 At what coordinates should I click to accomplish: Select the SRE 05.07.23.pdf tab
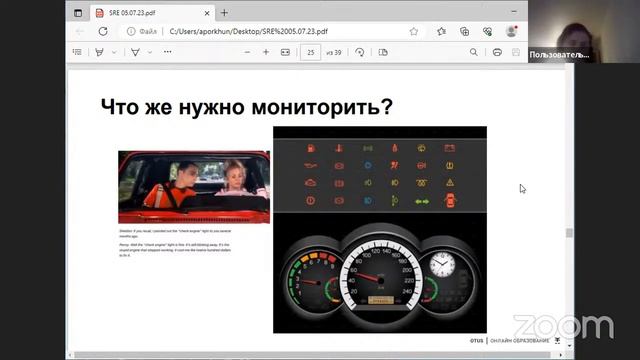click(152, 13)
